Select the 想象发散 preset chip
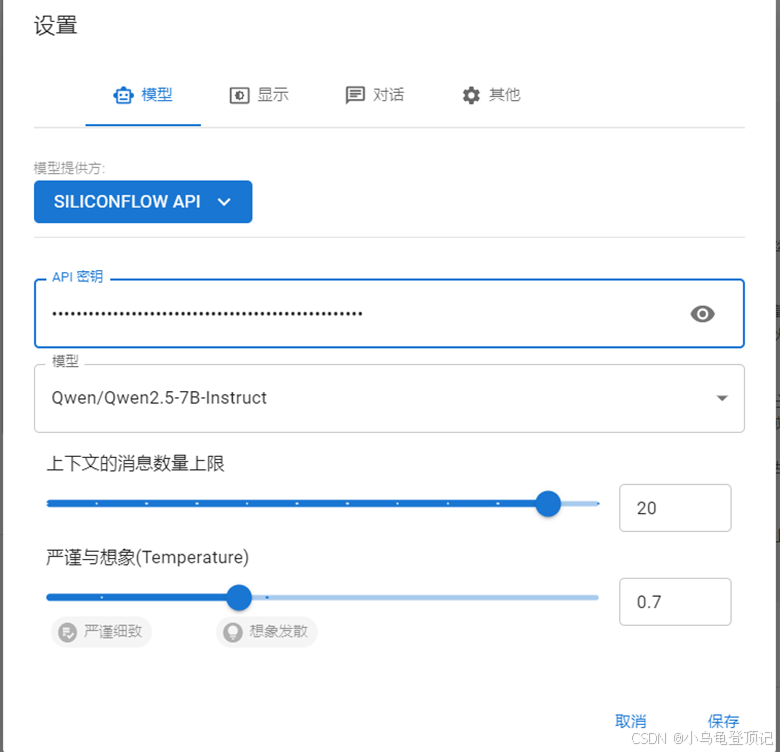The height and width of the screenshot is (752, 780). click(x=267, y=632)
